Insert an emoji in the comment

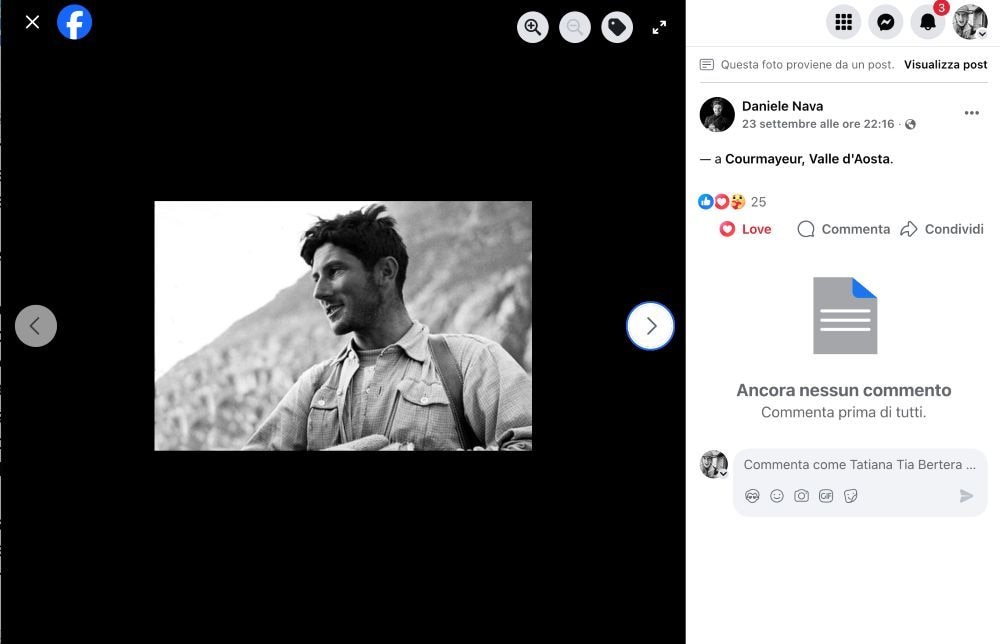click(x=777, y=496)
